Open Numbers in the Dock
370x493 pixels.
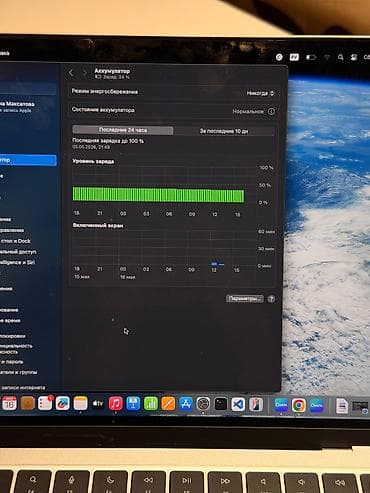pyautogui.click(x=151, y=404)
